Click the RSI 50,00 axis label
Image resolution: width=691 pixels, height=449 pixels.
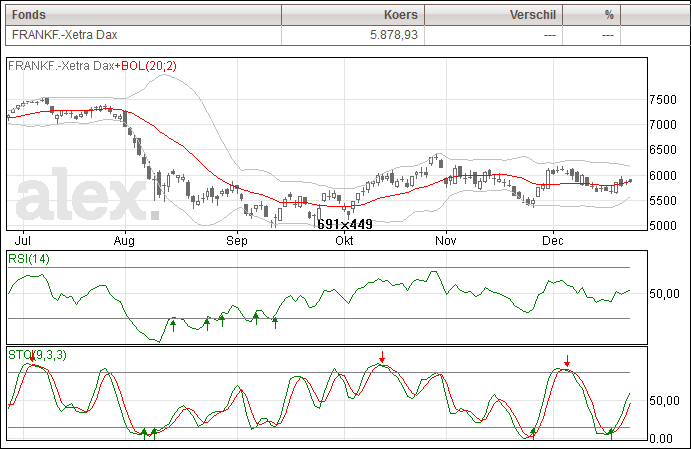(x=665, y=293)
